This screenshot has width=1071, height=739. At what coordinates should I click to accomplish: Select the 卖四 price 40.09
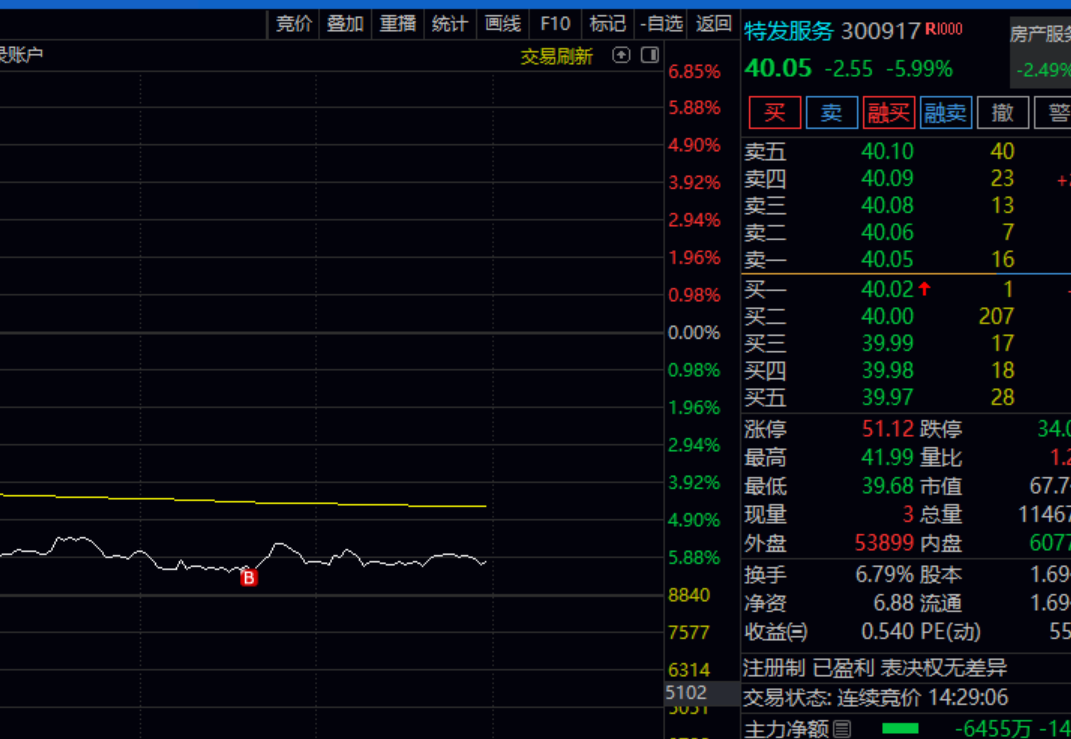pos(887,178)
